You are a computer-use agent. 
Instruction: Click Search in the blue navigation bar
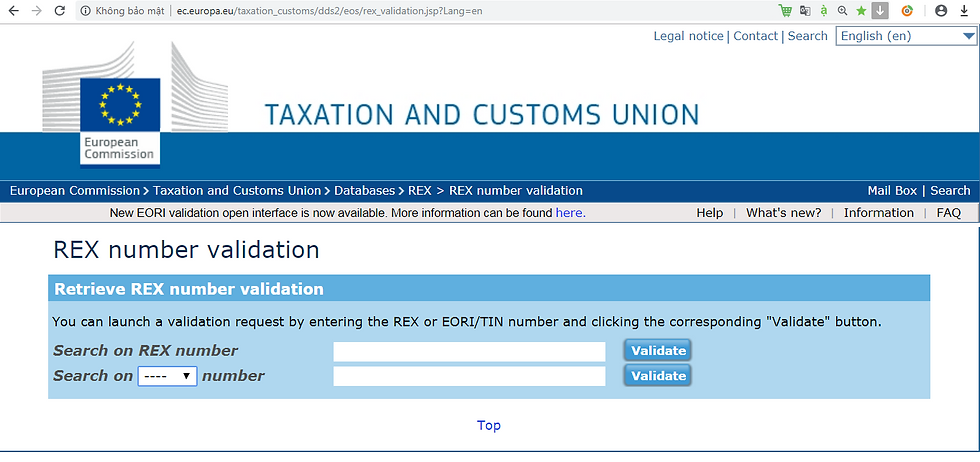click(950, 191)
